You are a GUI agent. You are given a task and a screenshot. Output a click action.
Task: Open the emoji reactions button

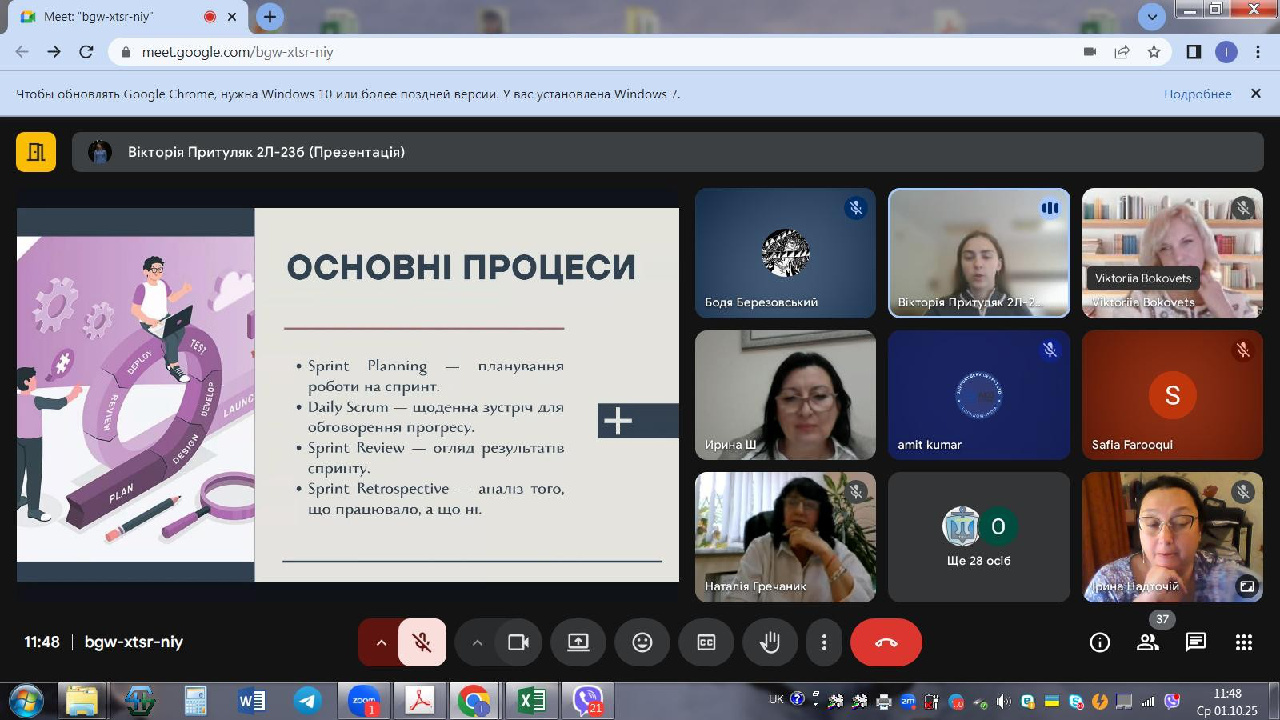642,643
